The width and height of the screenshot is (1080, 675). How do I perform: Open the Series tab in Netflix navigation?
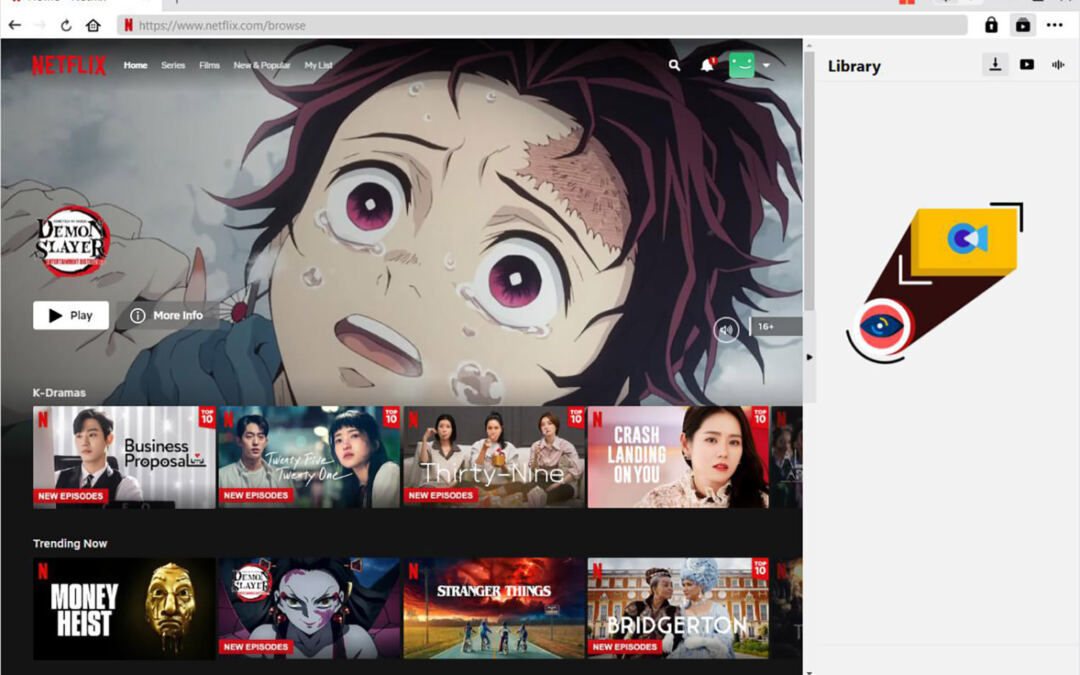(x=173, y=66)
